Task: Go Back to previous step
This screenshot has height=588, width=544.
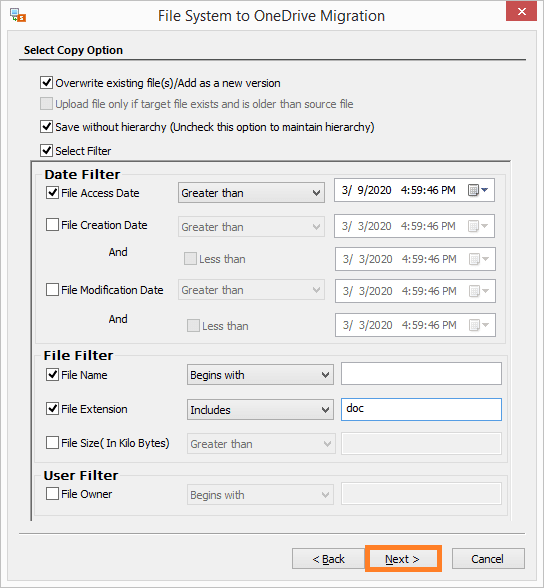Action: pos(328,559)
